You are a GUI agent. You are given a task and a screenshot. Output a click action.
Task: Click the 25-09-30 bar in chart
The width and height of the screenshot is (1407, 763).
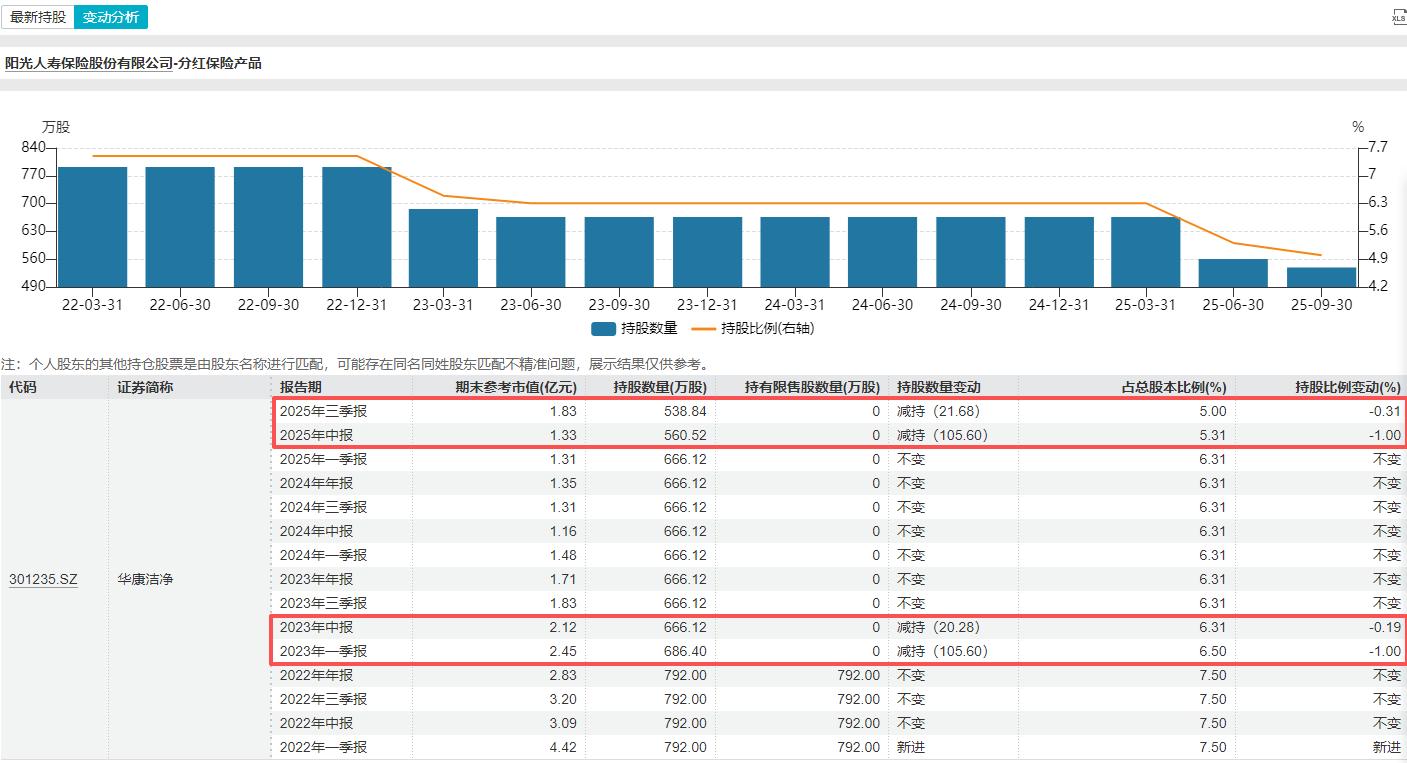[1321, 277]
